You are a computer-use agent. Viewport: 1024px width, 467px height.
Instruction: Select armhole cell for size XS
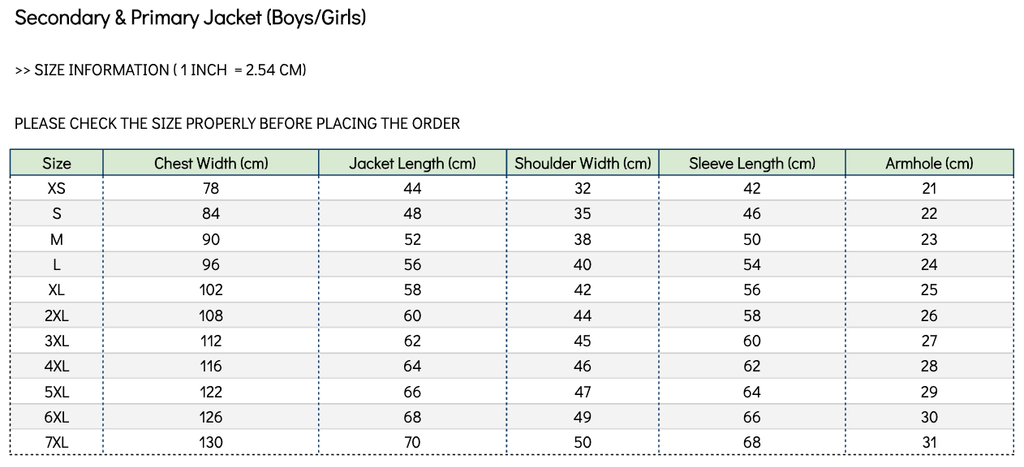(929, 188)
